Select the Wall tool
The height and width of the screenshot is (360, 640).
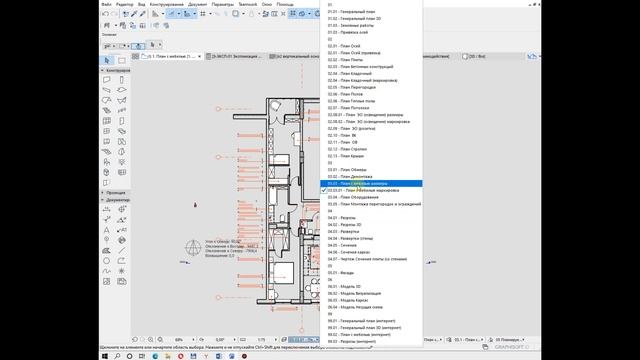click(x=107, y=80)
